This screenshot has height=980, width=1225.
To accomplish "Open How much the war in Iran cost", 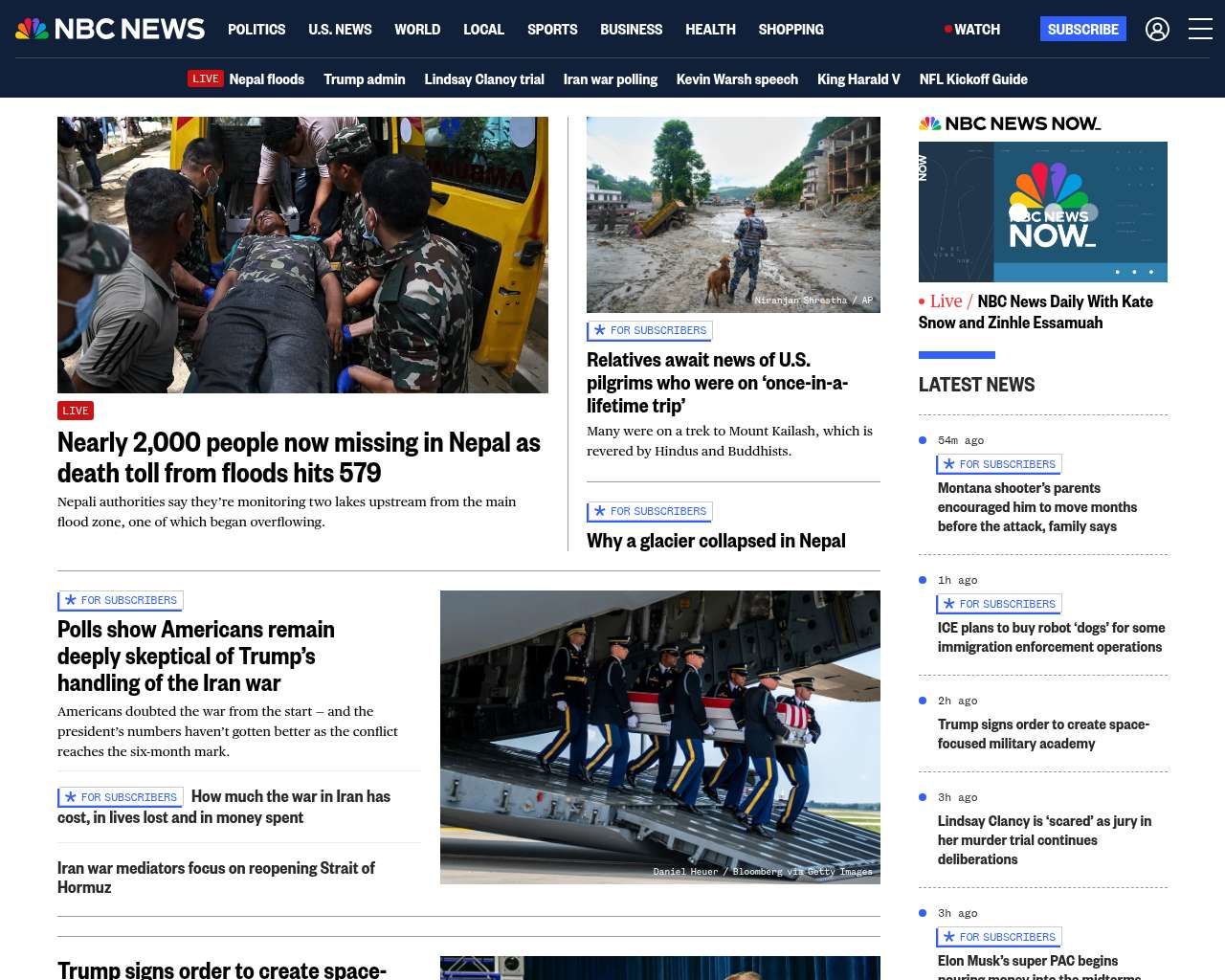I will (x=224, y=807).
